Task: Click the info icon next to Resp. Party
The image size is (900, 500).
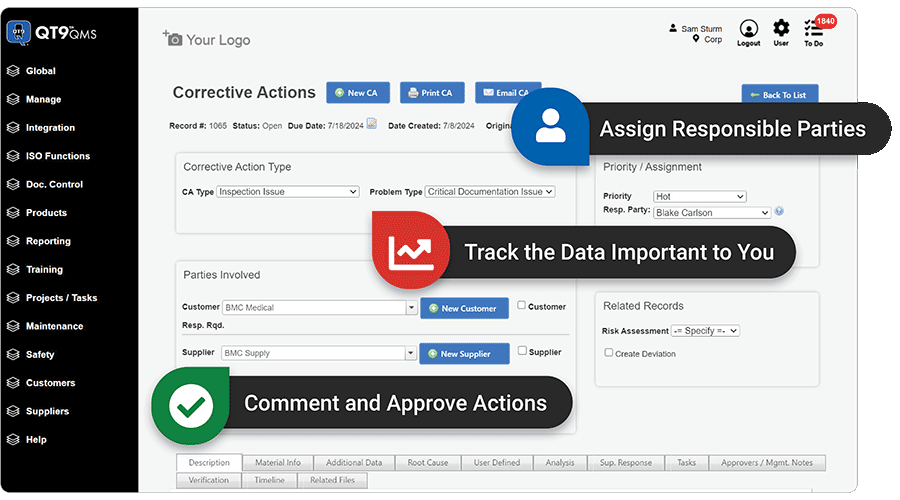Action: click(x=779, y=211)
